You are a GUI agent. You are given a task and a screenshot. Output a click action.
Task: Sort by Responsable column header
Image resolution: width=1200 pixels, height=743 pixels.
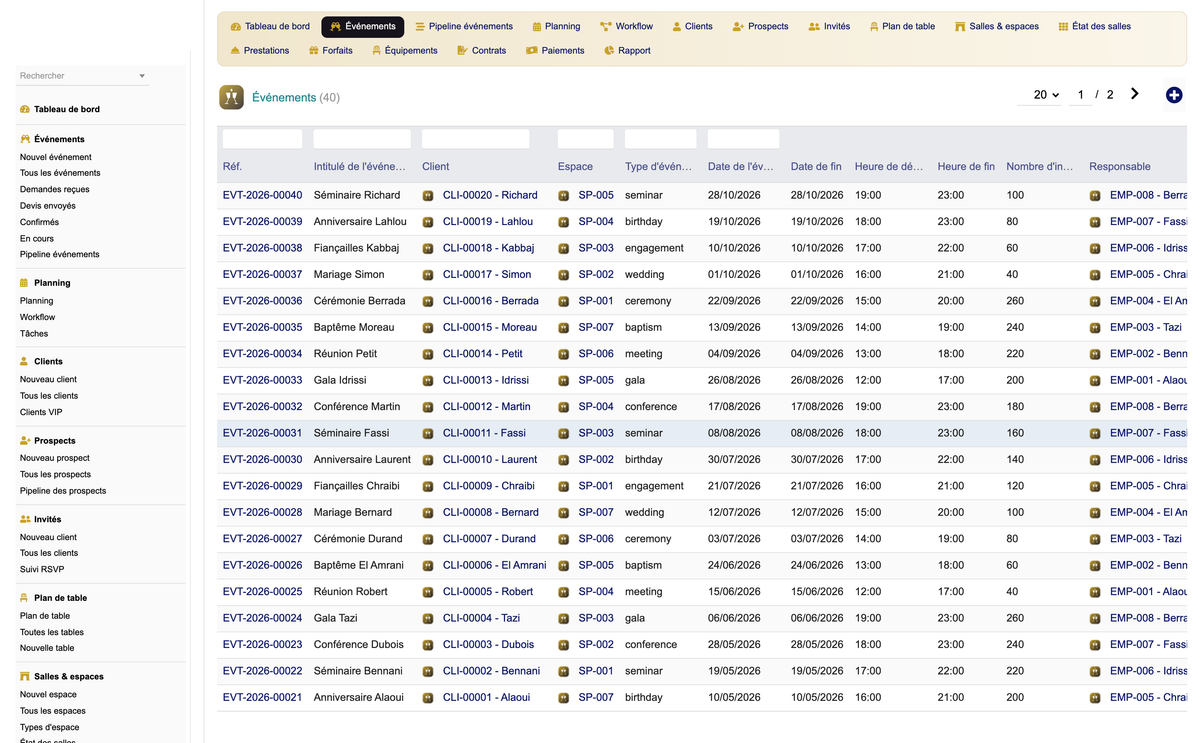1120,167
